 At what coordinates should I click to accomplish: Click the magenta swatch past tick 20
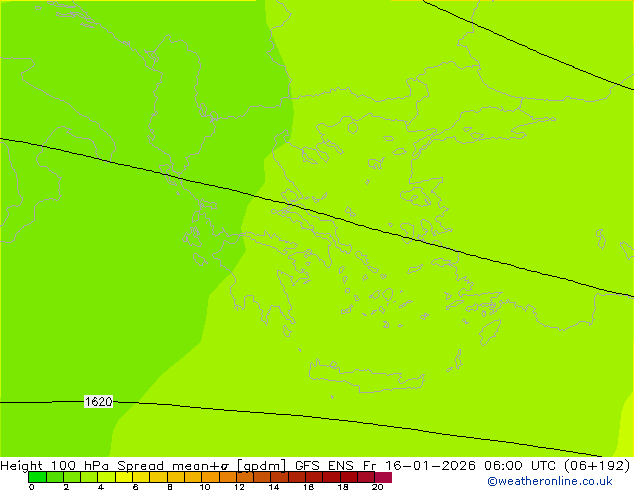(383, 477)
